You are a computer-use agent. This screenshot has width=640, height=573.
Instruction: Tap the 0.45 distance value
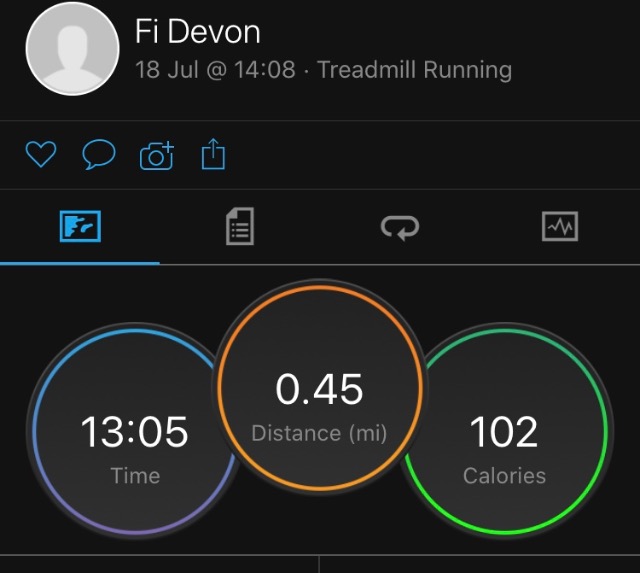pyautogui.click(x=319, y=389)
